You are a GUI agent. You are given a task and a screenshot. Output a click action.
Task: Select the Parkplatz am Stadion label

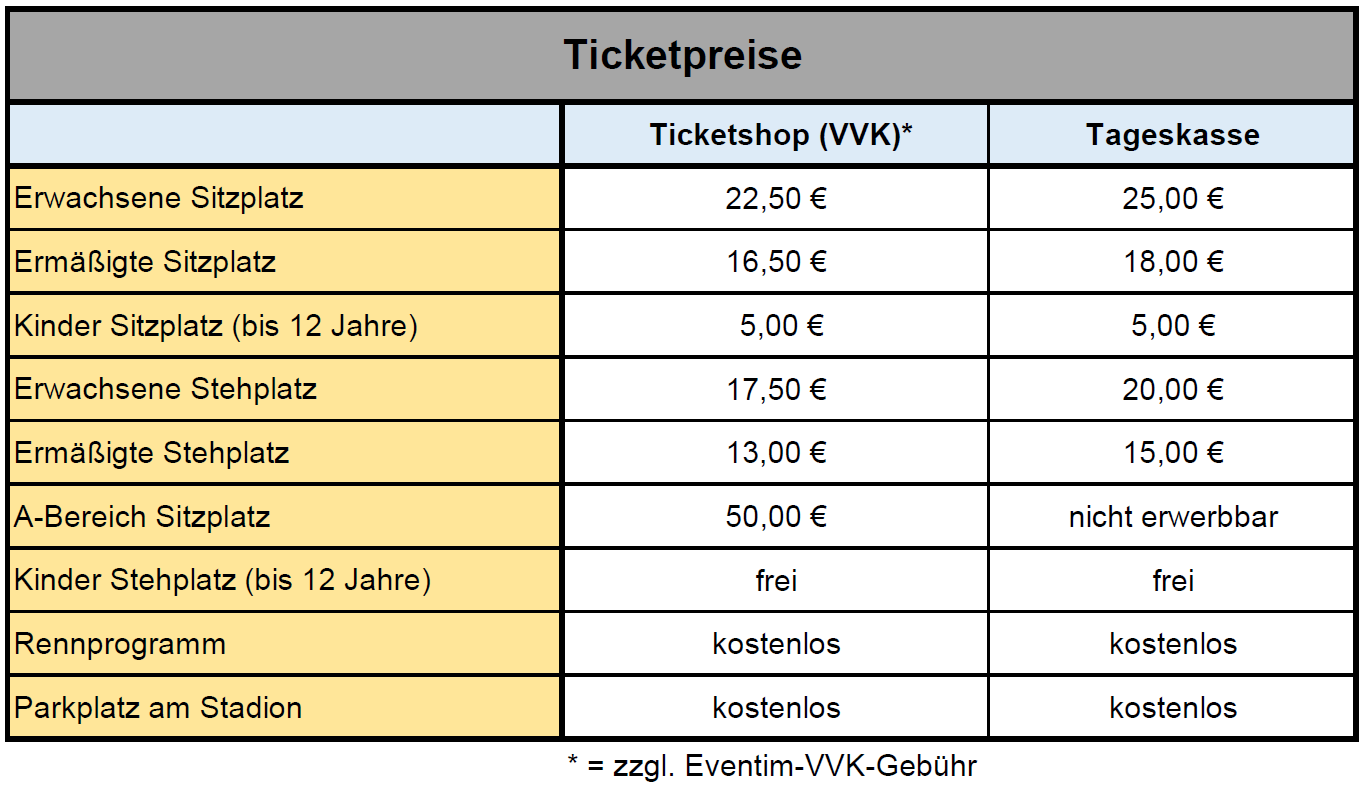click(x=158, y=708)
